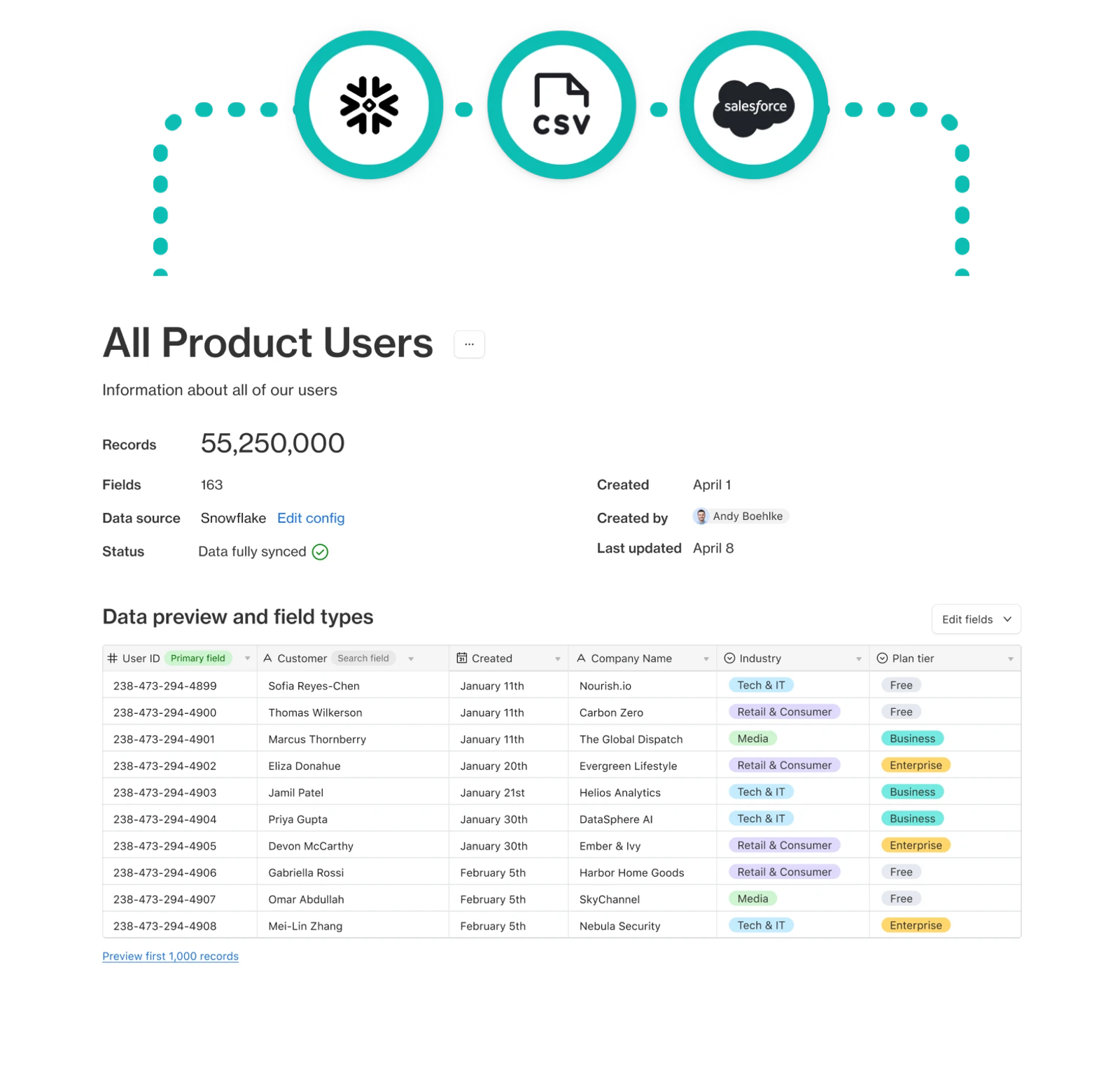Select customer Mei-Lin Zhang
This screenshot has height=1070, width=1120.
tap(305, 927)
